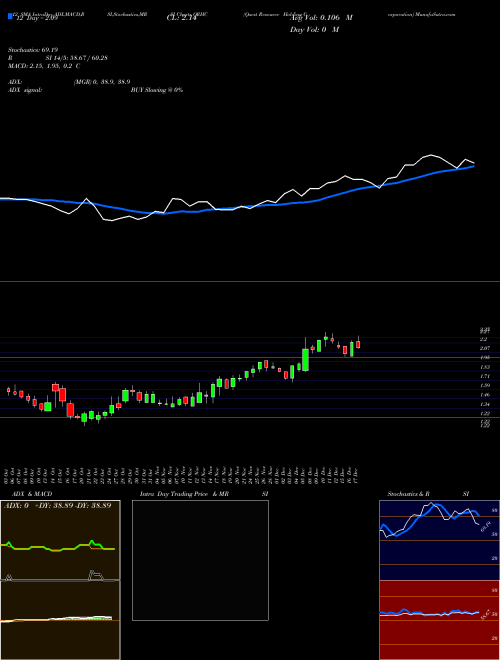Screen dimensions: 500x660
Task: Click the MunafaSutra.com text in the header
Action: 435,14
